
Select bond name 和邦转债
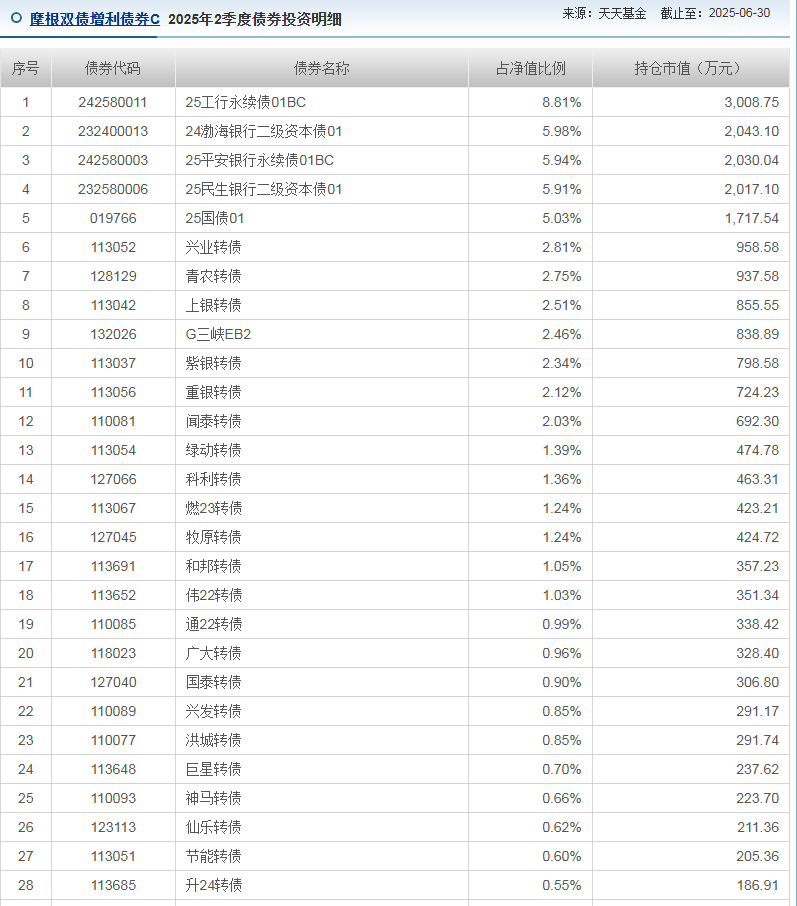(x=213, y=566)
